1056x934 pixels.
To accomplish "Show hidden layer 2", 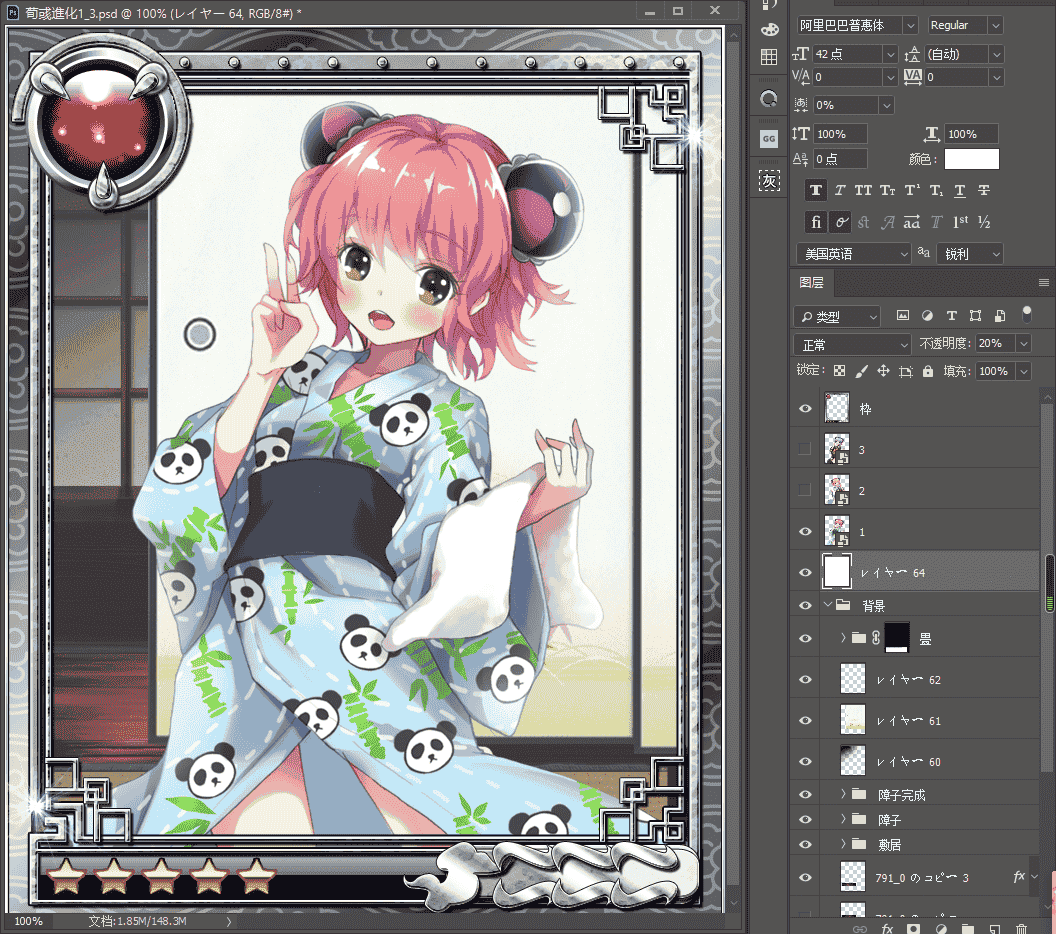I will click(805, 490).
